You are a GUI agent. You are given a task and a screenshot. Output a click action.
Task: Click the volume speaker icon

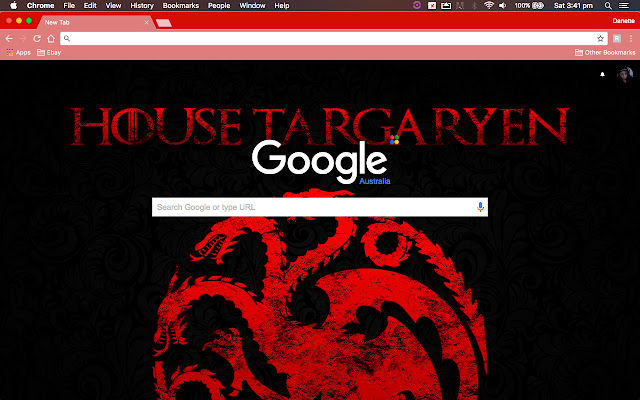tap(503, 6)
